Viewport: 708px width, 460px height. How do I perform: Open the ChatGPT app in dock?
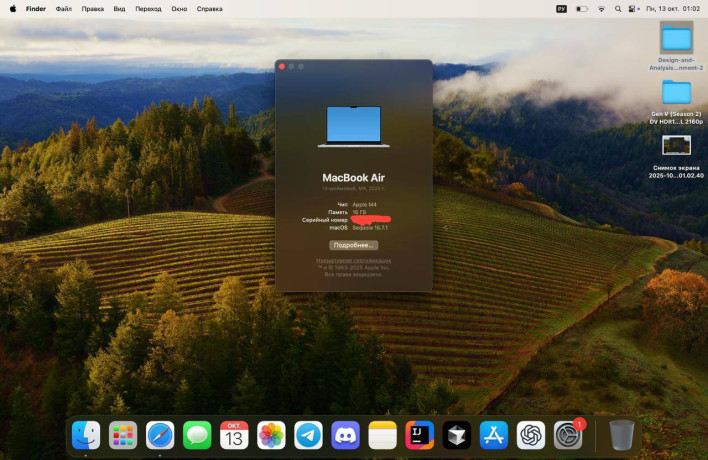531,435
